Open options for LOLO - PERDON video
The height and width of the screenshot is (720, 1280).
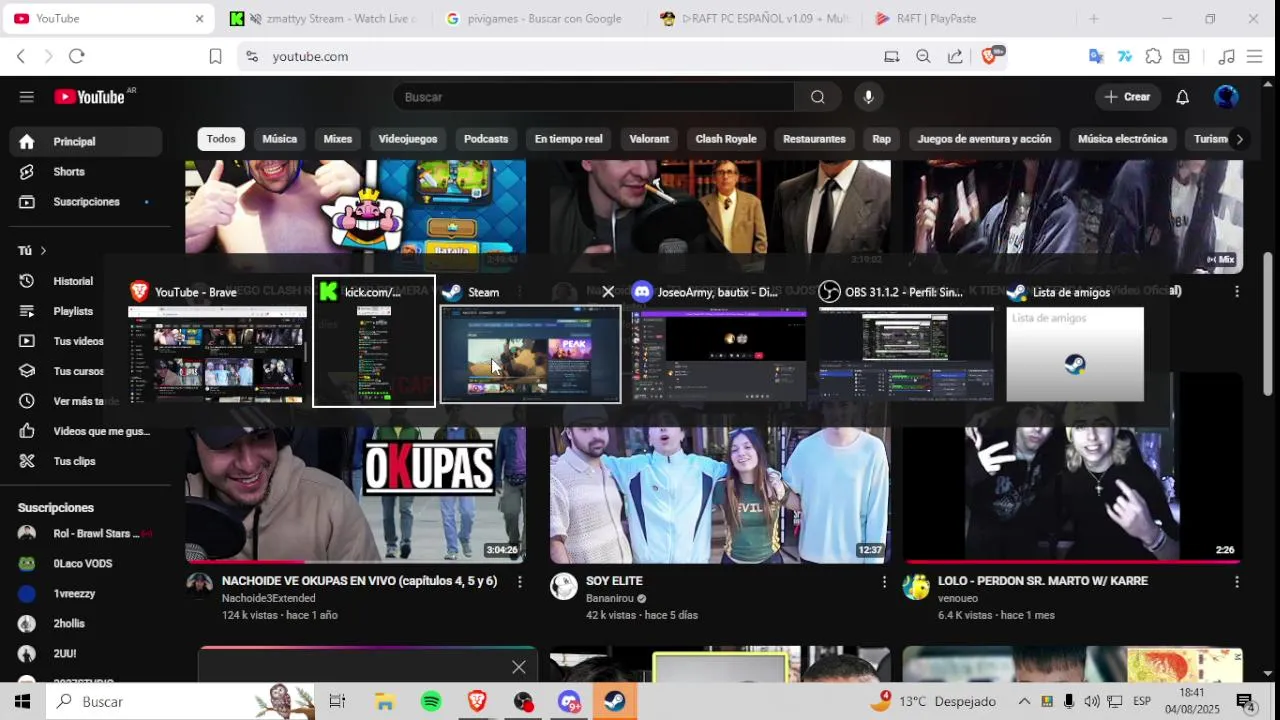point(1237,581)
